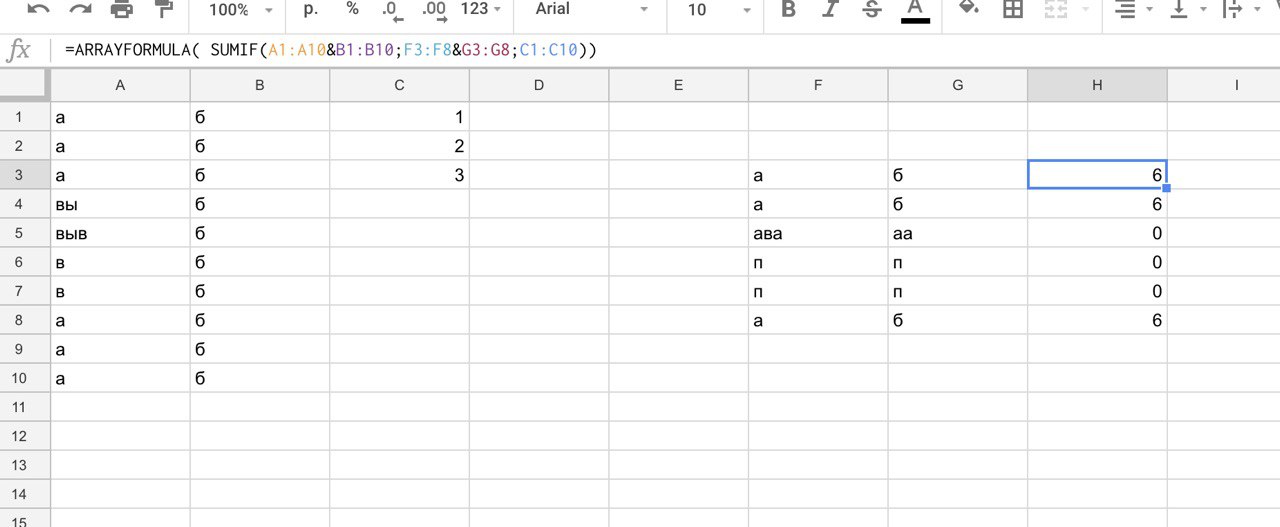1280x527 pixels.
Task: Open the text color picker
Action: [x=914, y=10]
